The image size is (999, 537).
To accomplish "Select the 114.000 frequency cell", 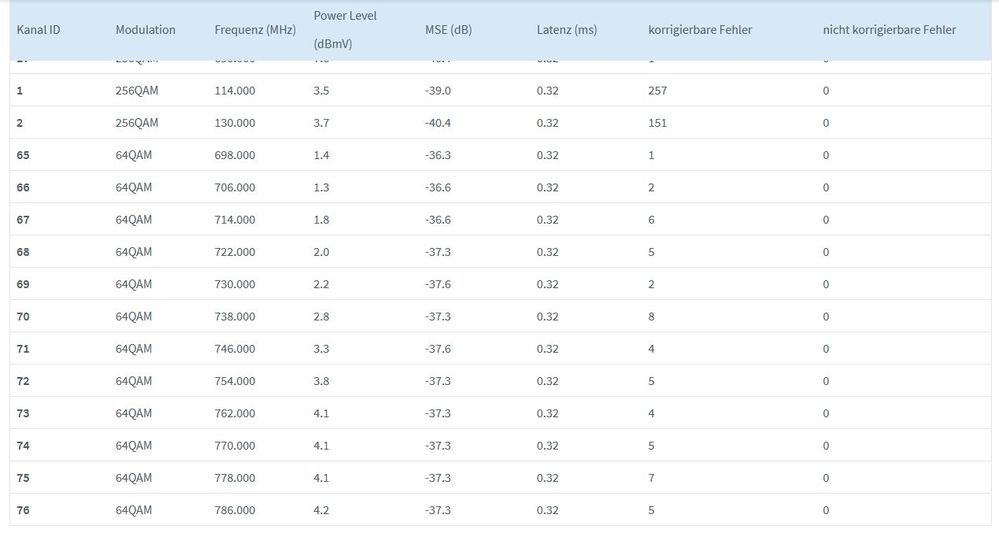I will (235, 91).
